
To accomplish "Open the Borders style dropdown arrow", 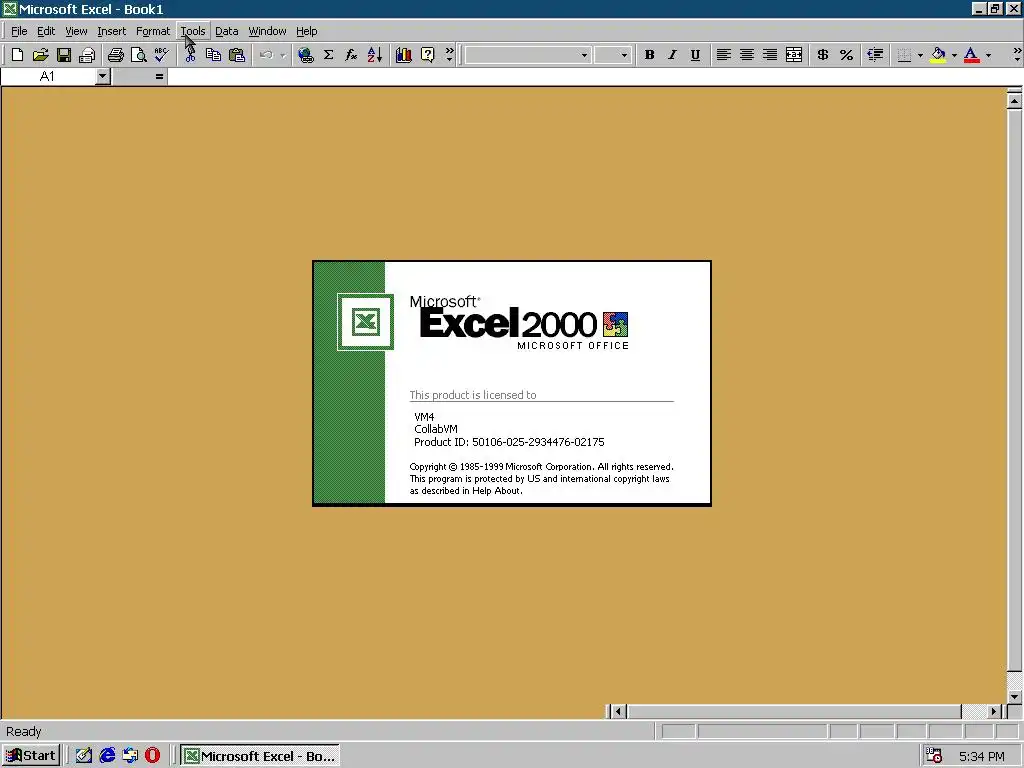I will pos(920,56).
